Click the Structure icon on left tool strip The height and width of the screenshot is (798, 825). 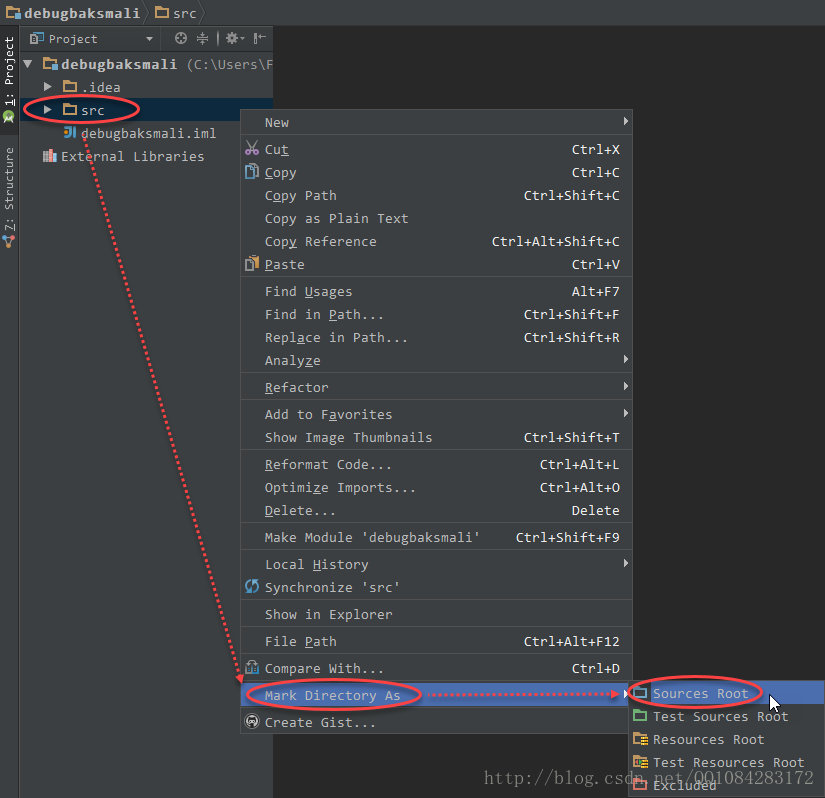pos(8,241)
